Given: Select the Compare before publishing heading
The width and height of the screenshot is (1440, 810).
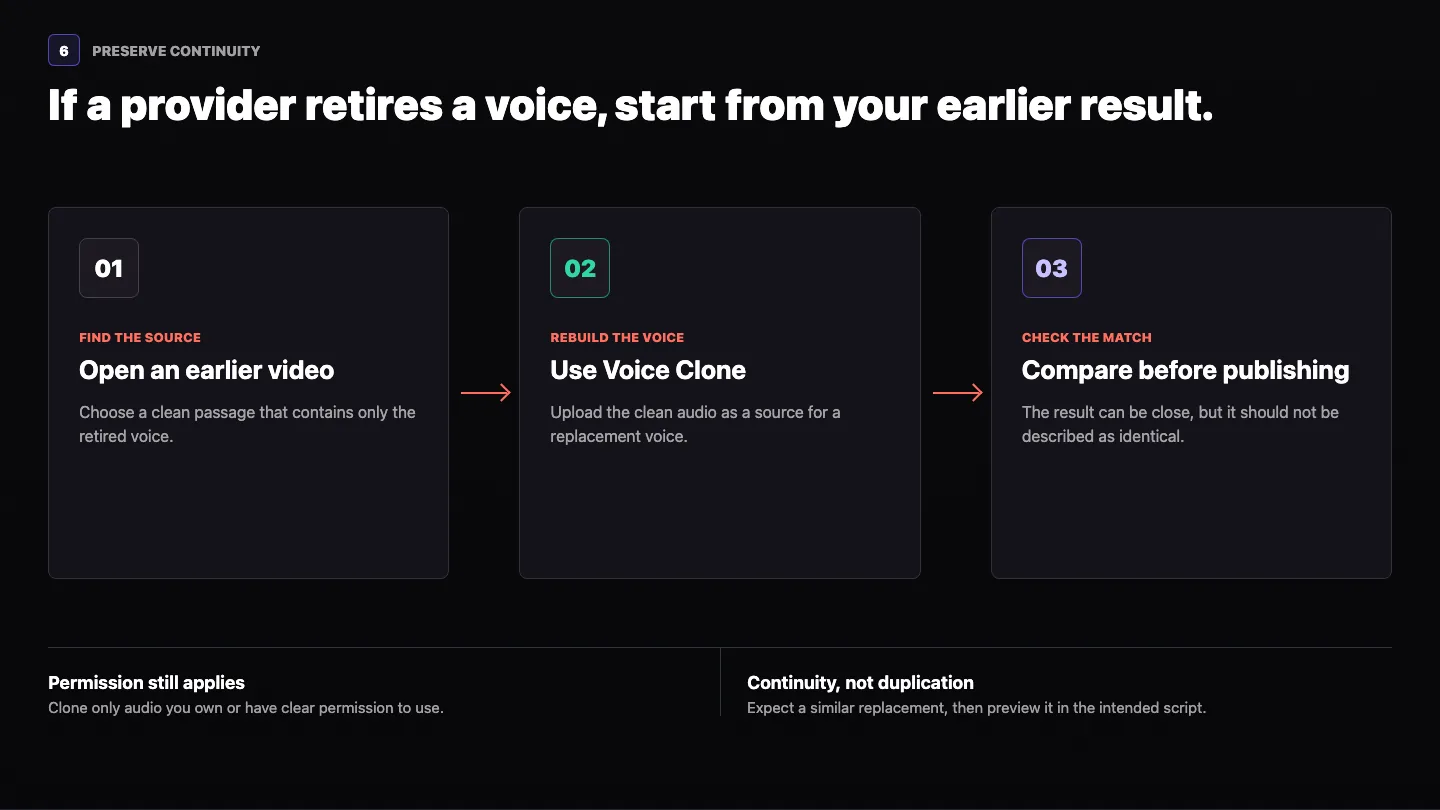Looking at the screenshot, I should [1185, 370].
